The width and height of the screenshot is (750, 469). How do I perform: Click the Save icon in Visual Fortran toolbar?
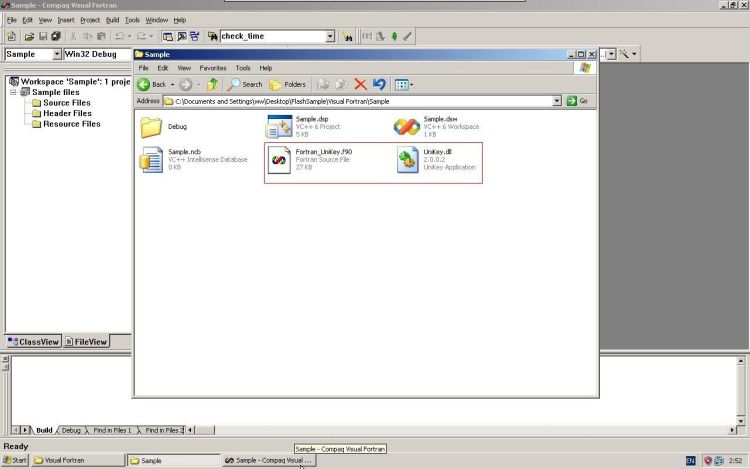click(x=43, y=36)
